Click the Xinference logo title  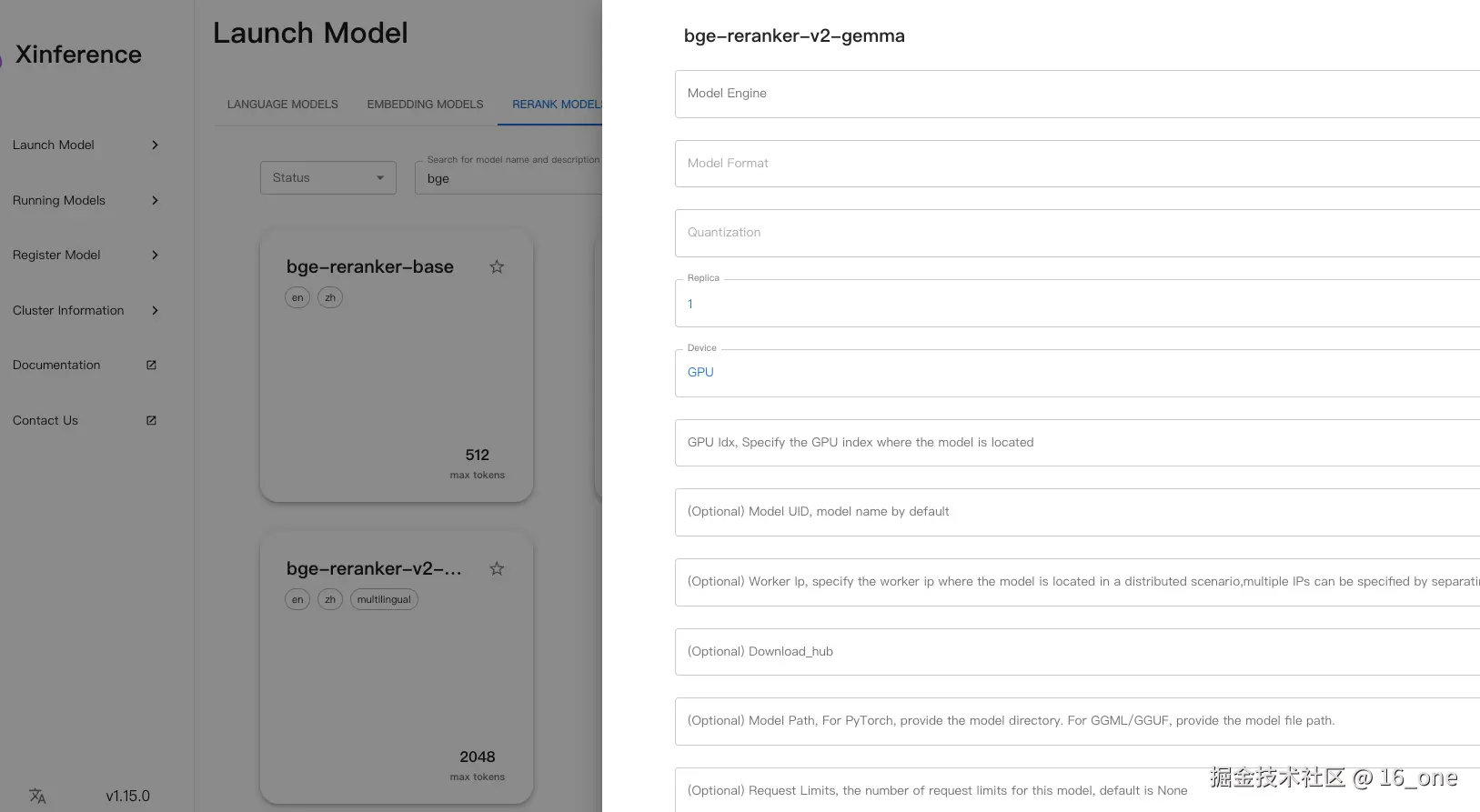(78, 55)
